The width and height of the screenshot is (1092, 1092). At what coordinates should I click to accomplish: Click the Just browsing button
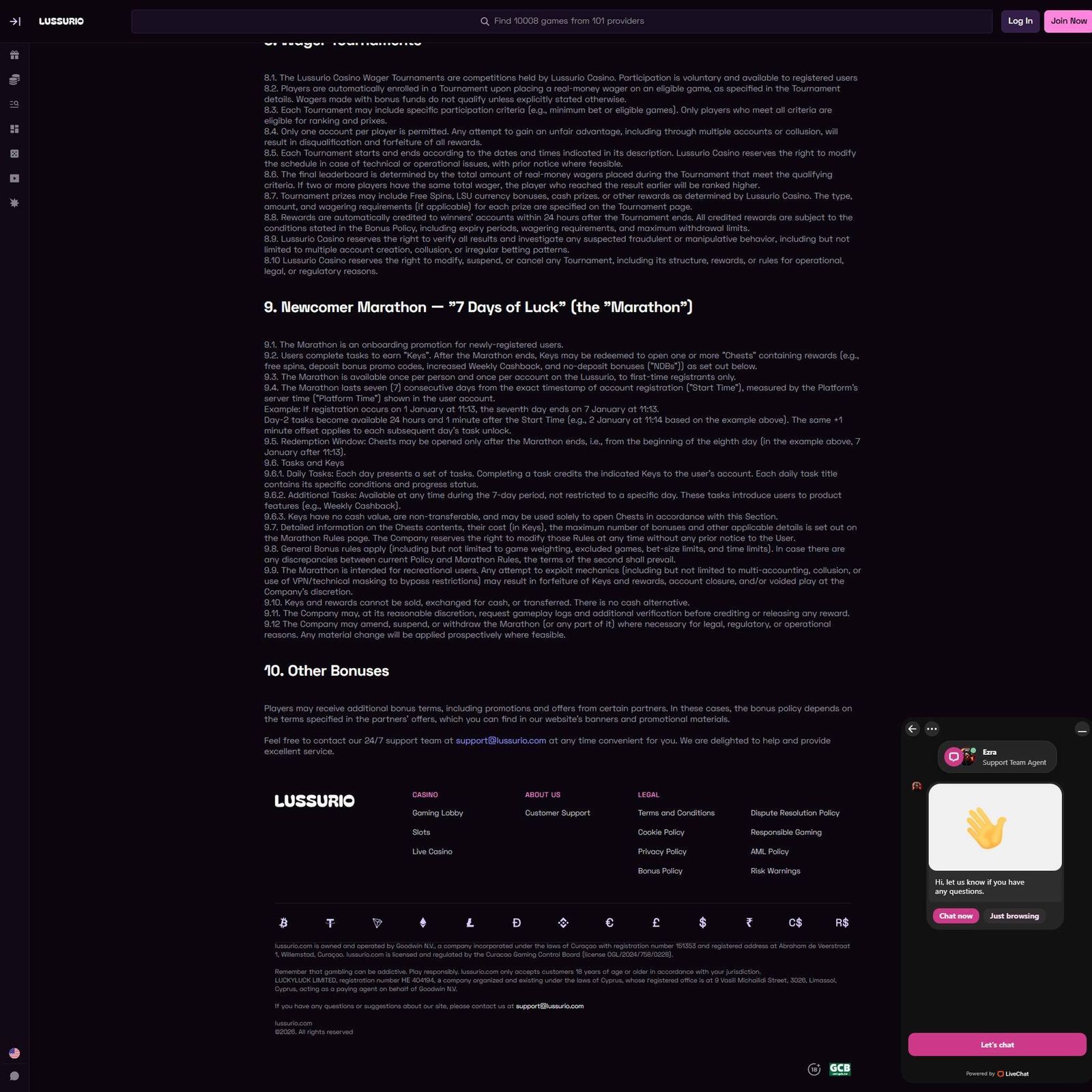coord(1014,916)
